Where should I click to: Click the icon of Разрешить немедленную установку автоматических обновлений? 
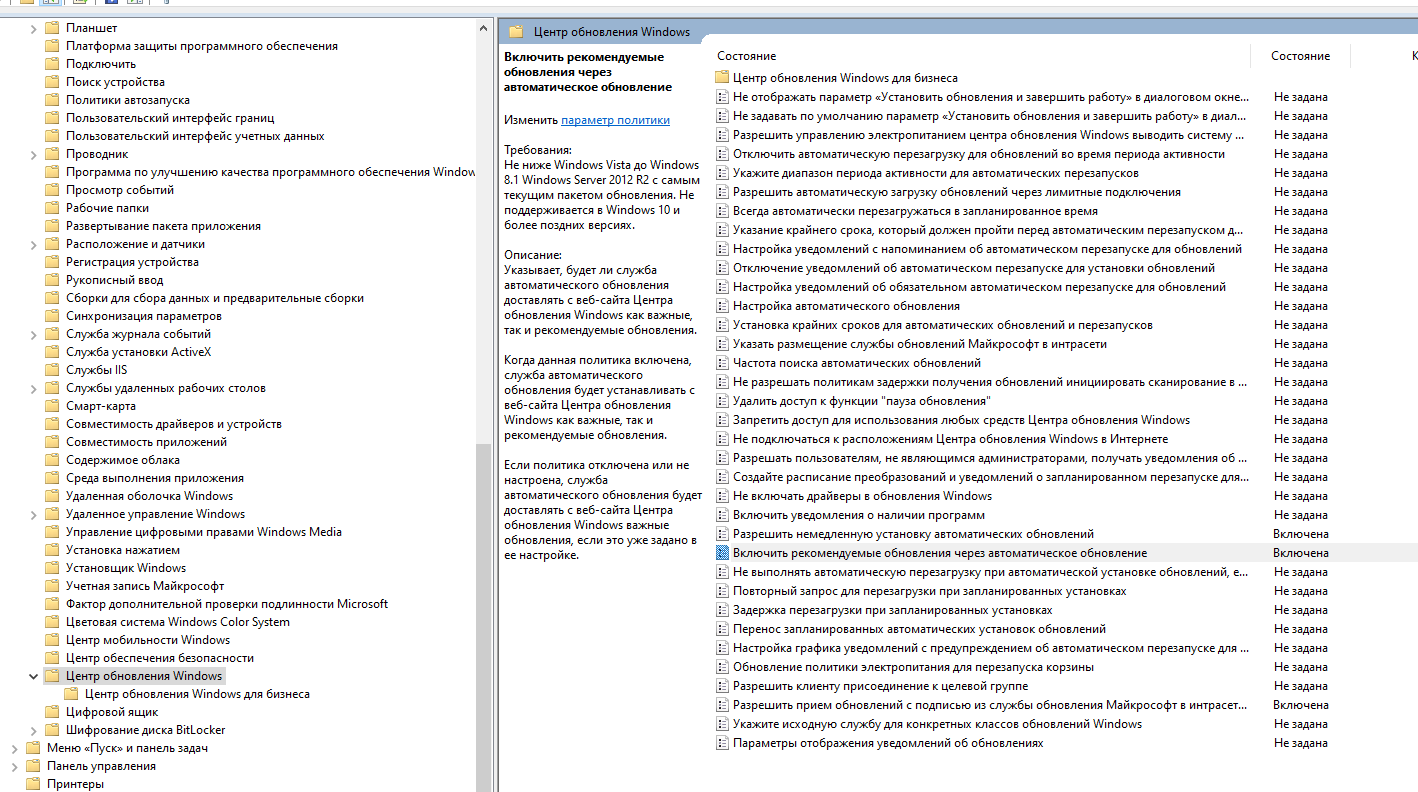click(722, 534)
